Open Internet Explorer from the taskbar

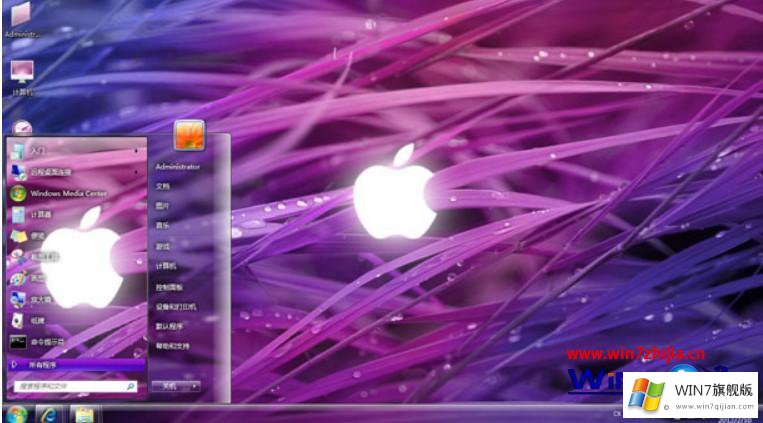click(x=48, y=415)
